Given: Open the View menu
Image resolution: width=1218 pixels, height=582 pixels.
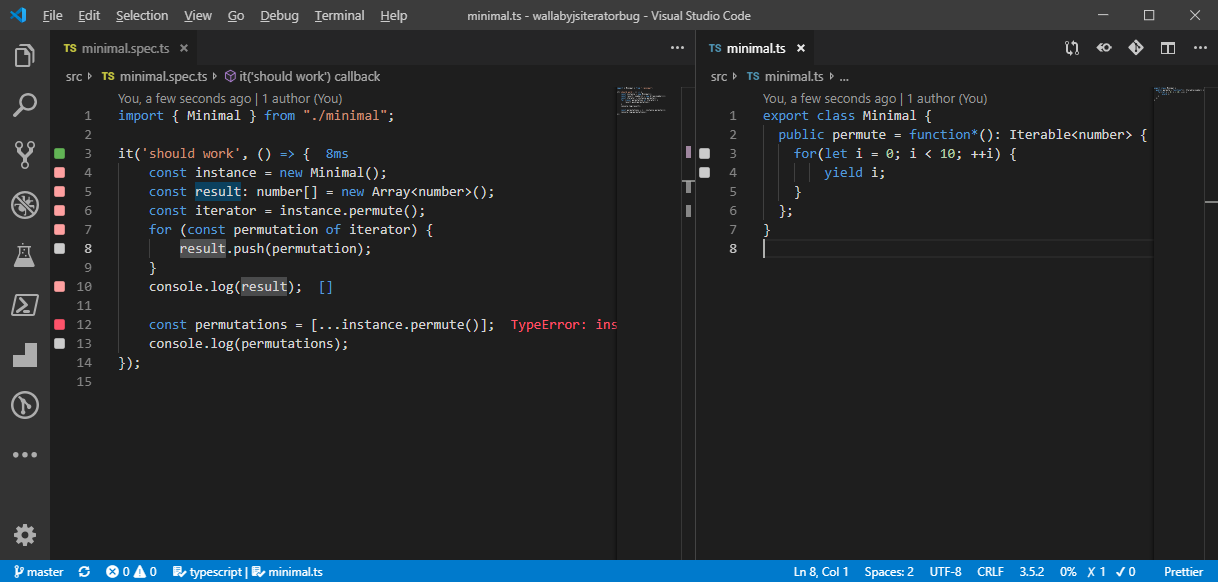Looking at the screenshot, I should click(x=198, y=16).
